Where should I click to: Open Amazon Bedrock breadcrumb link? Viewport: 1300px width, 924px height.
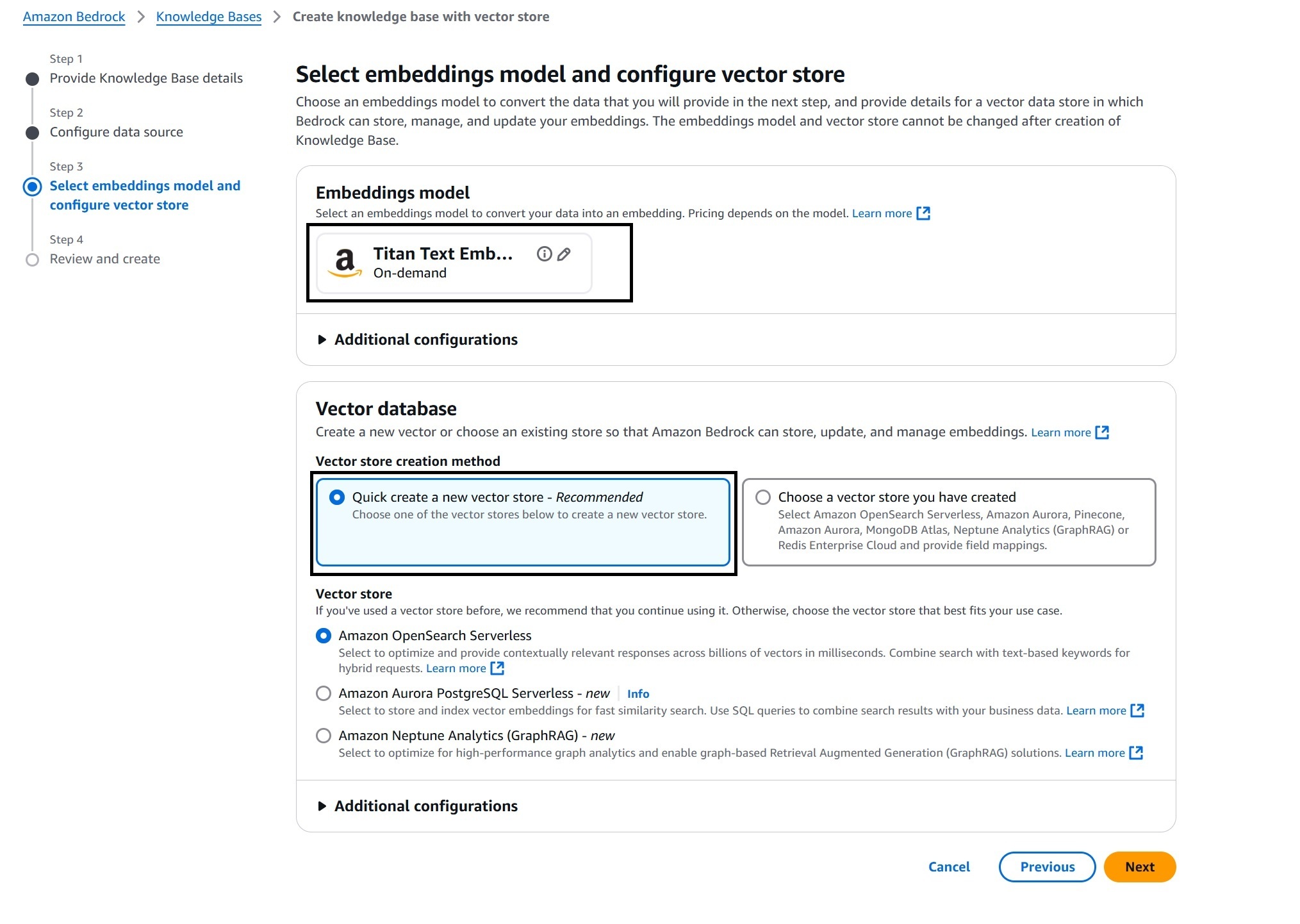[x=74, y=17]
